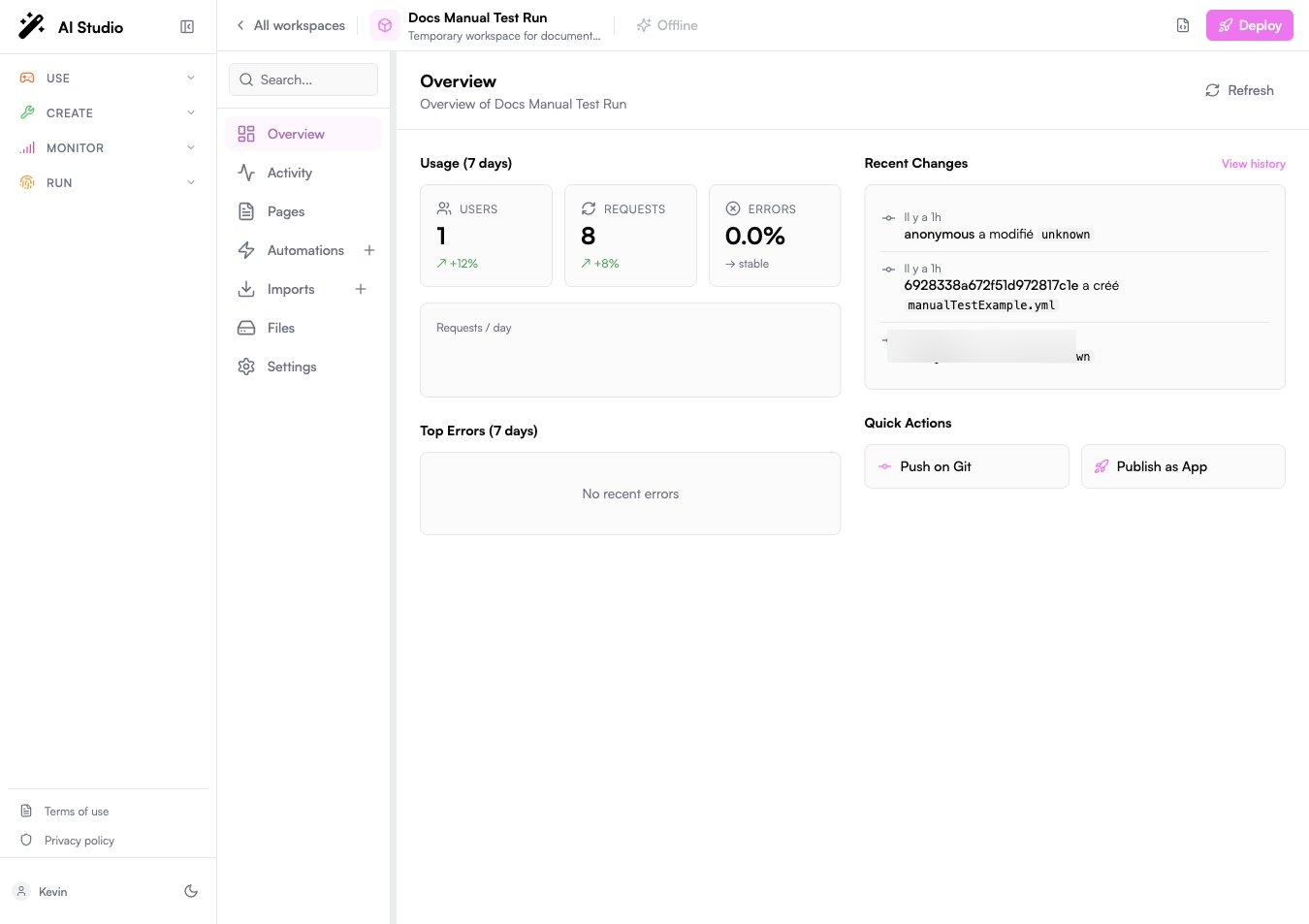Click the workspace cube icon
1309x924 pixels.
(x=385, y=26)
